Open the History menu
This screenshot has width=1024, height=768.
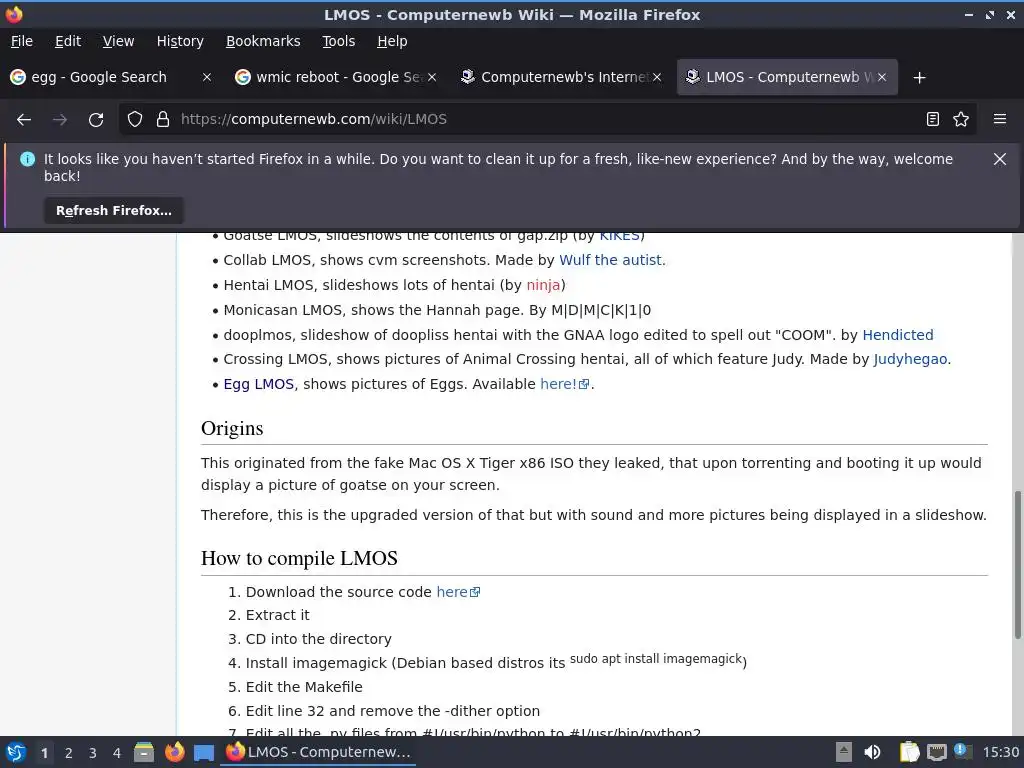coord(180,41)
